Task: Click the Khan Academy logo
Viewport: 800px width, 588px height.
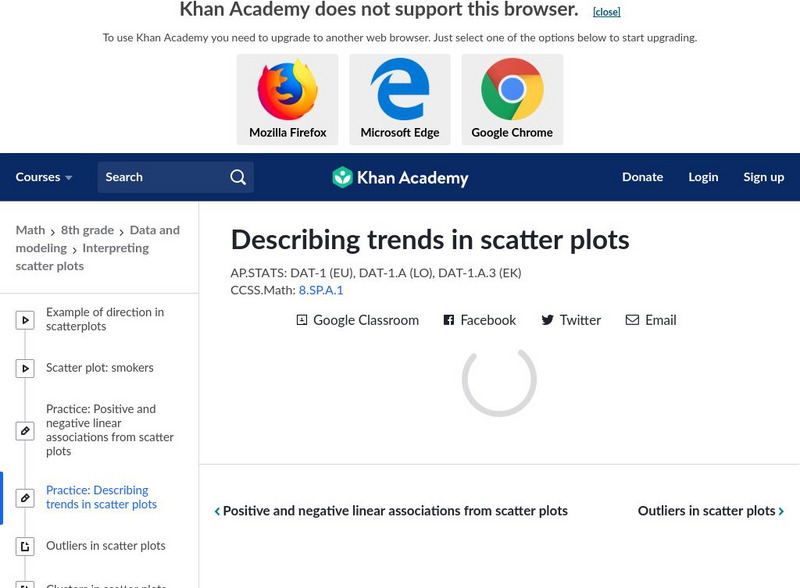Action: coord(400,178)
